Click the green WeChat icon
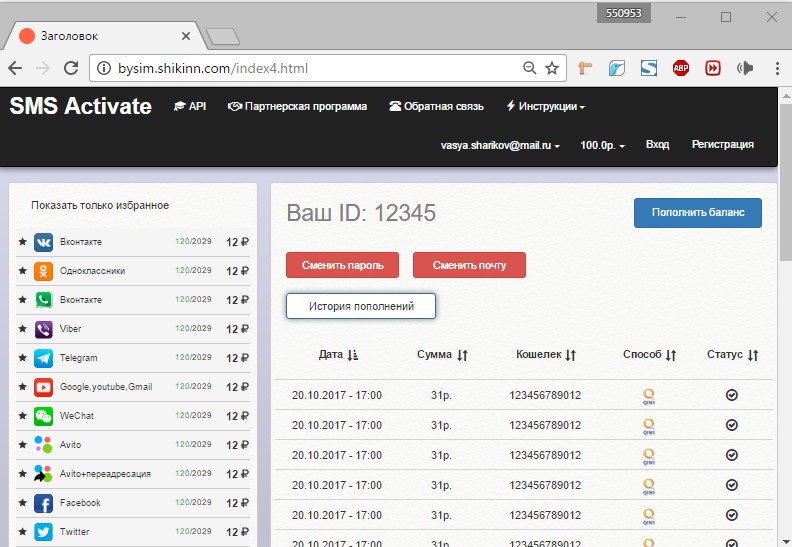The image size is (792, 547). (x=43, y=416)
